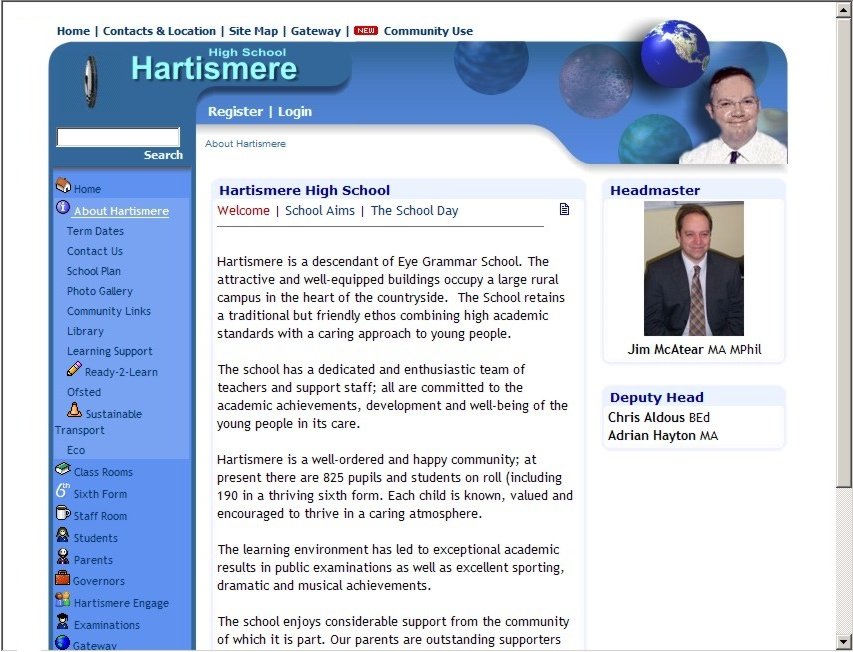Screen dimensions: 853x652
Task: Click the scrollbar down arrow
Action: point(844,641)
